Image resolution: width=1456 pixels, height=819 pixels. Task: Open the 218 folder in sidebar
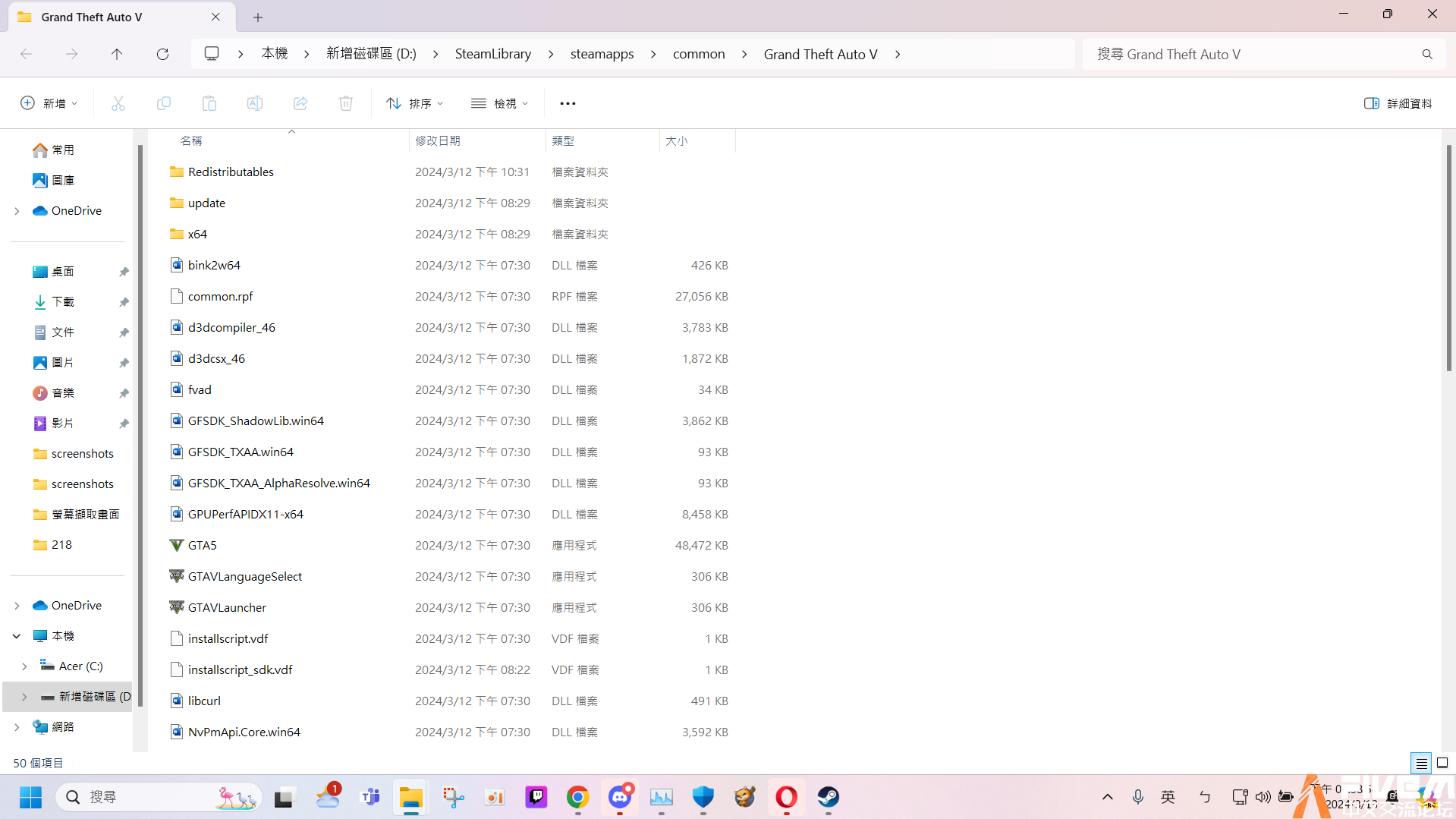tap(61, 545)
